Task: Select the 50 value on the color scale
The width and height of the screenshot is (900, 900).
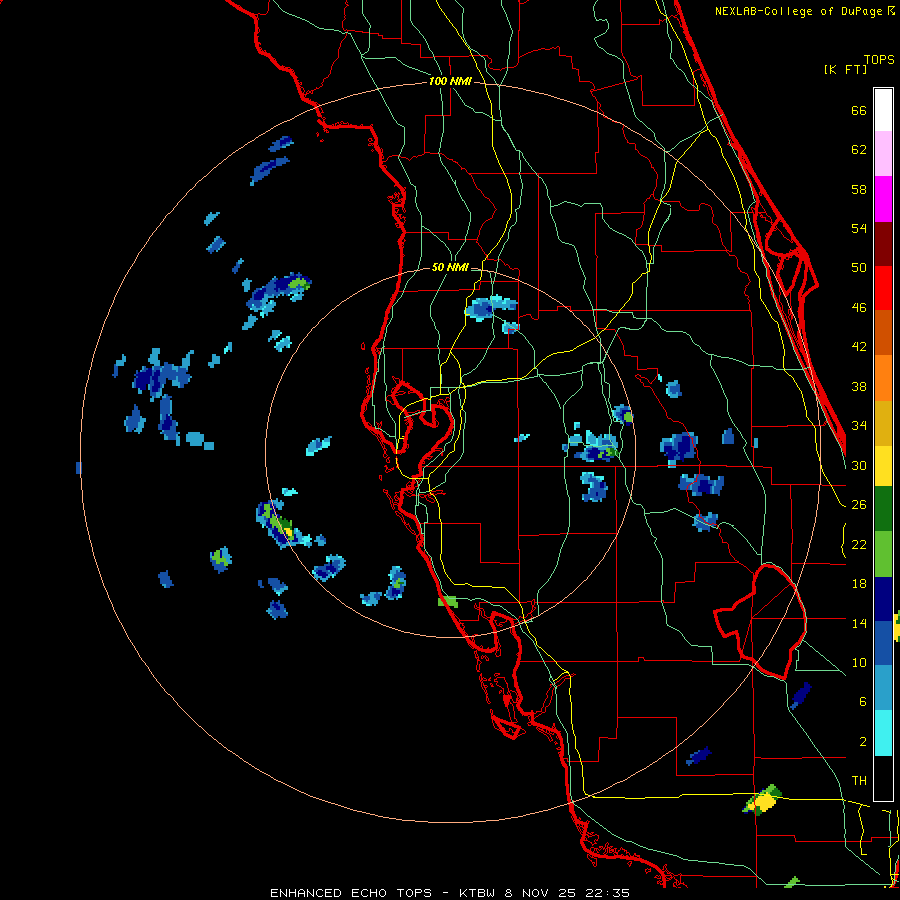Action: coord(859,268)
